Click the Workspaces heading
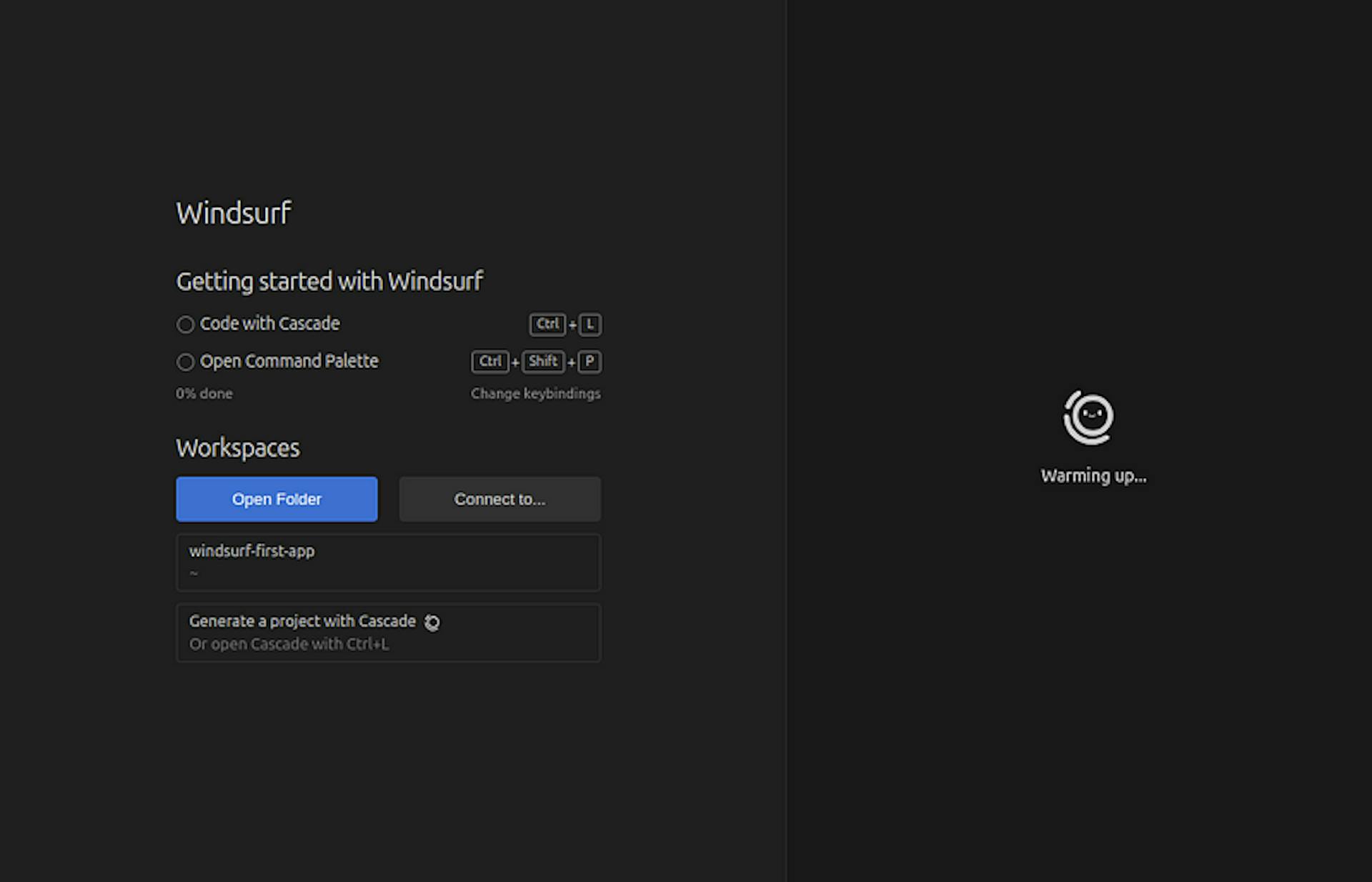Image resolution: width=1372 pixels, height=882 pixels. click(x=238, y=448)
